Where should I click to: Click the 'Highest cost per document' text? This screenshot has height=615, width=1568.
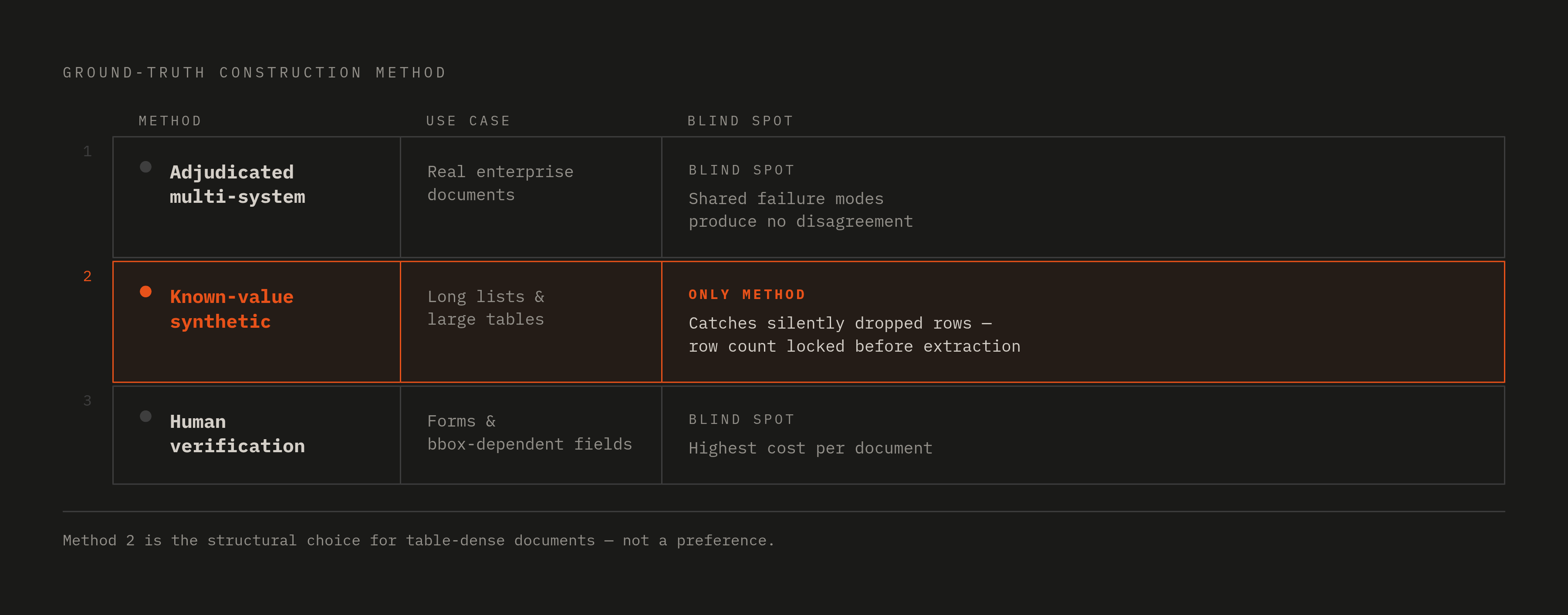[810, 448]
